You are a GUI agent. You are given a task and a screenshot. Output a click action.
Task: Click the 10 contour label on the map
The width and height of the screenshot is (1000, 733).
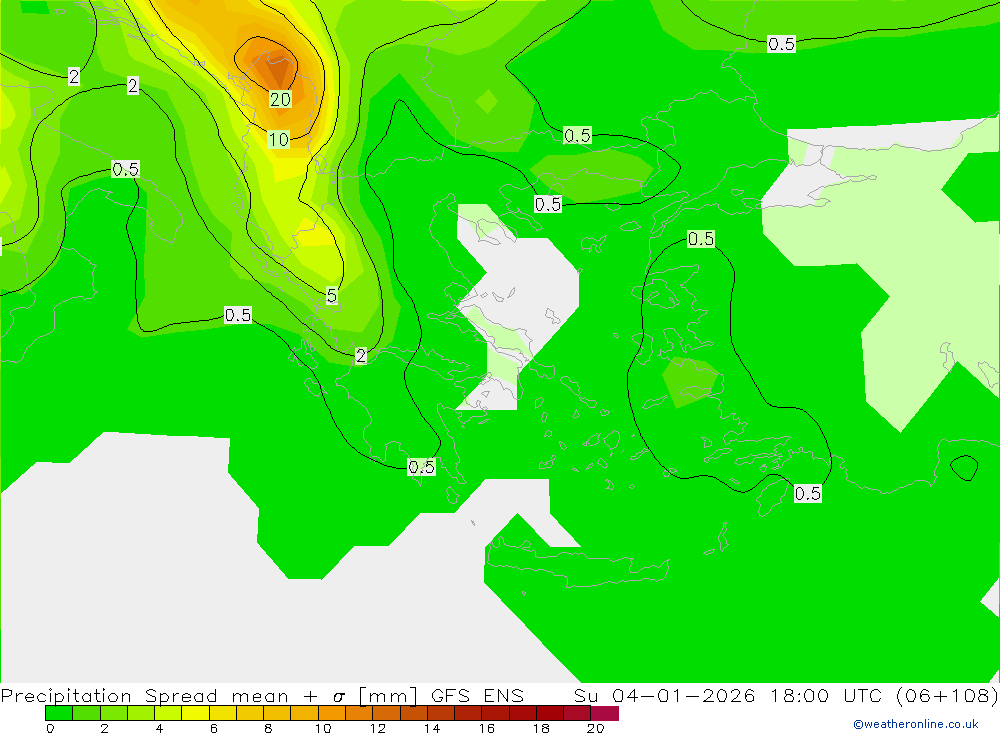pos(279,139)
